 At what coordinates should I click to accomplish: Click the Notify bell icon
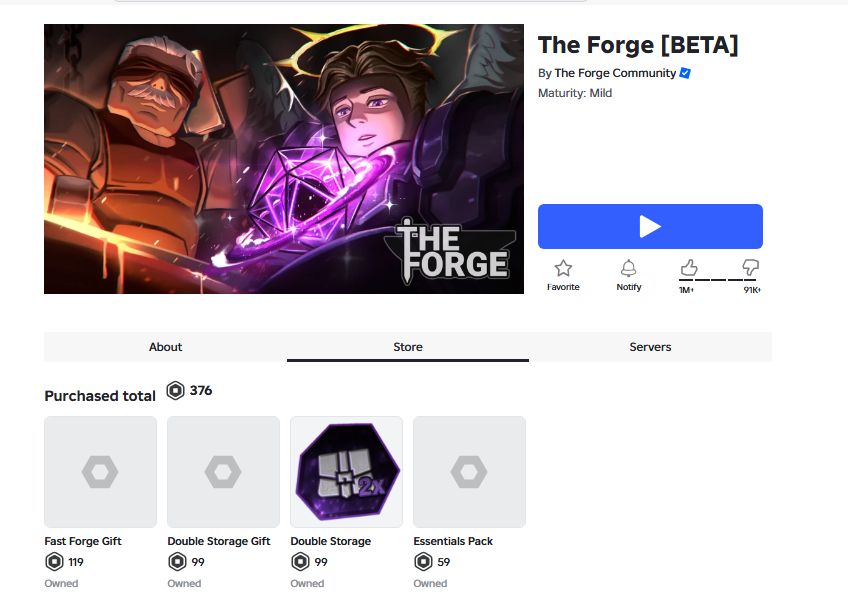point(628,268)
